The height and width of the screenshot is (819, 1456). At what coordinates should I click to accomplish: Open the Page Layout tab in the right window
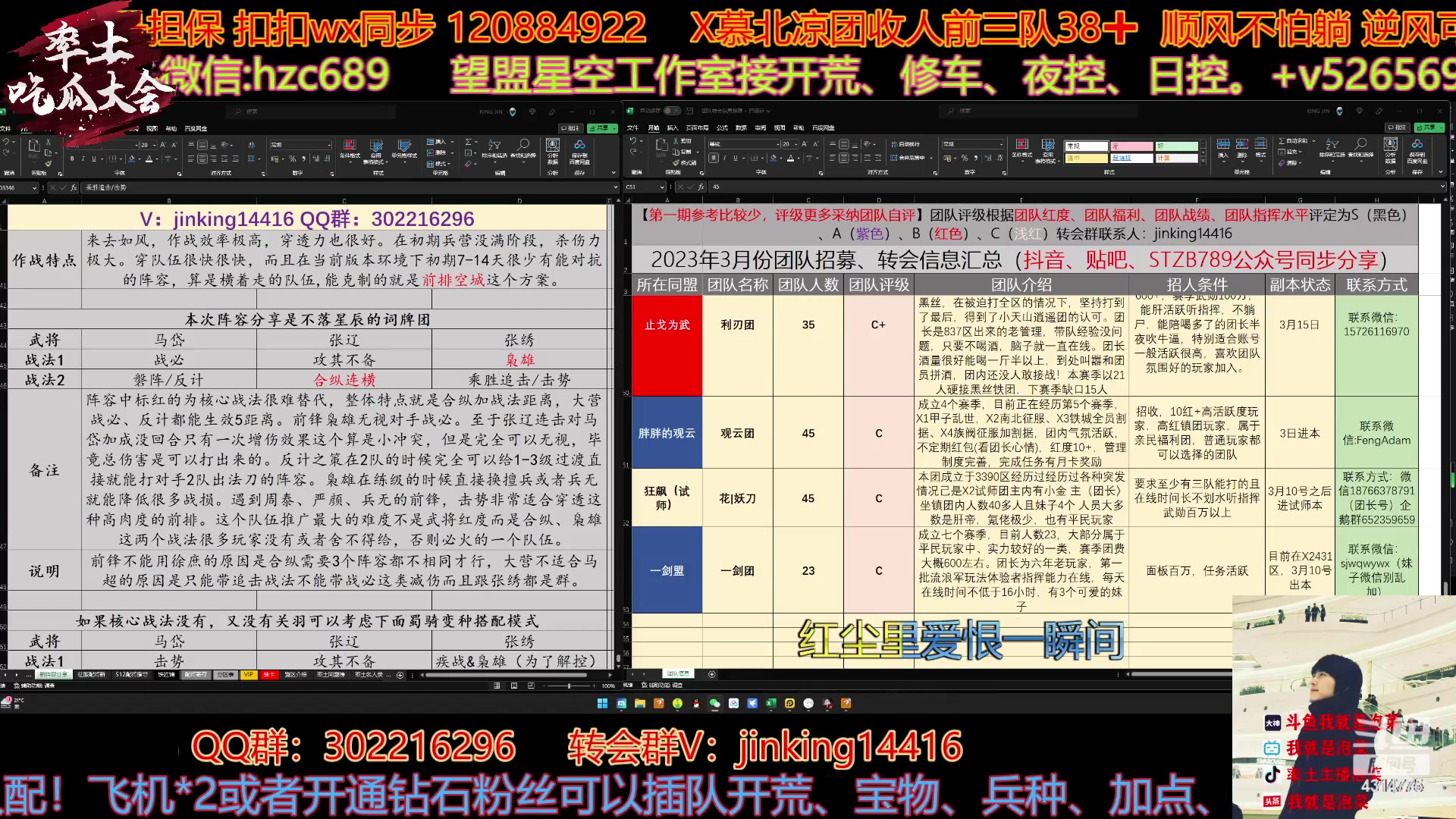697,128
